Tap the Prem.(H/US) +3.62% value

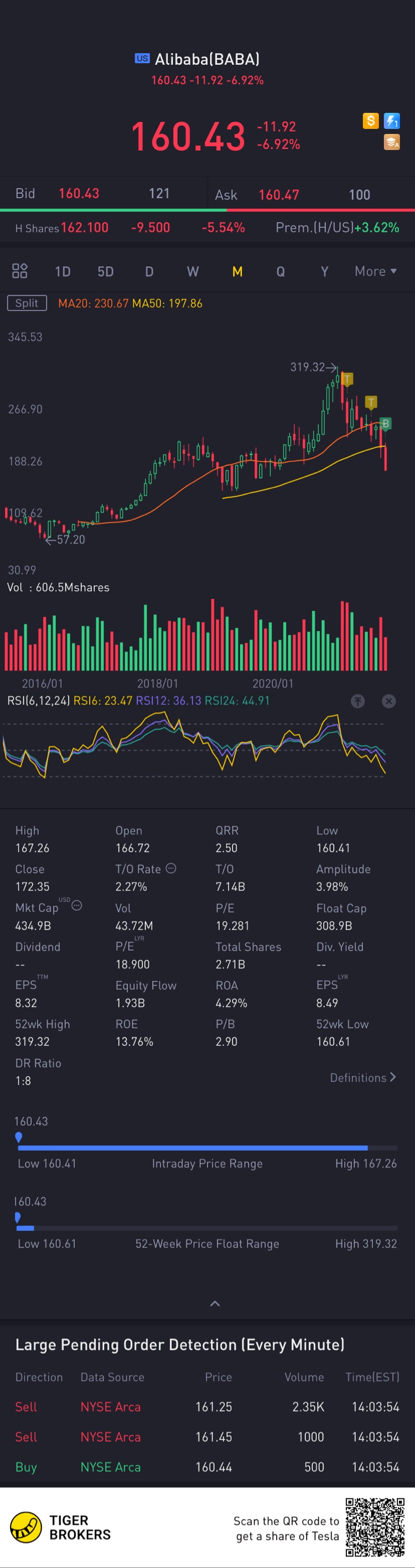[x=377, y=228]
